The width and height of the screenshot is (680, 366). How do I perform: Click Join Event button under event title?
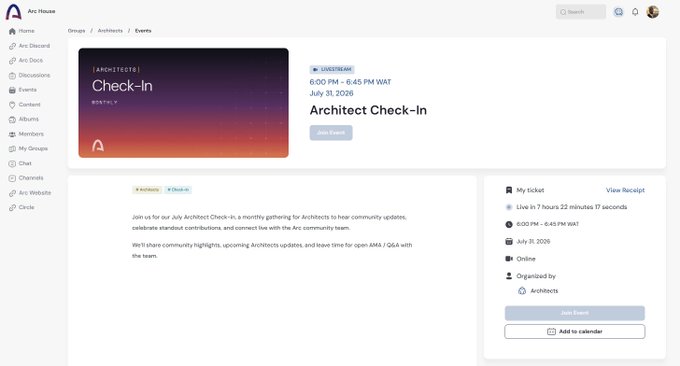(x=331, y=133)
